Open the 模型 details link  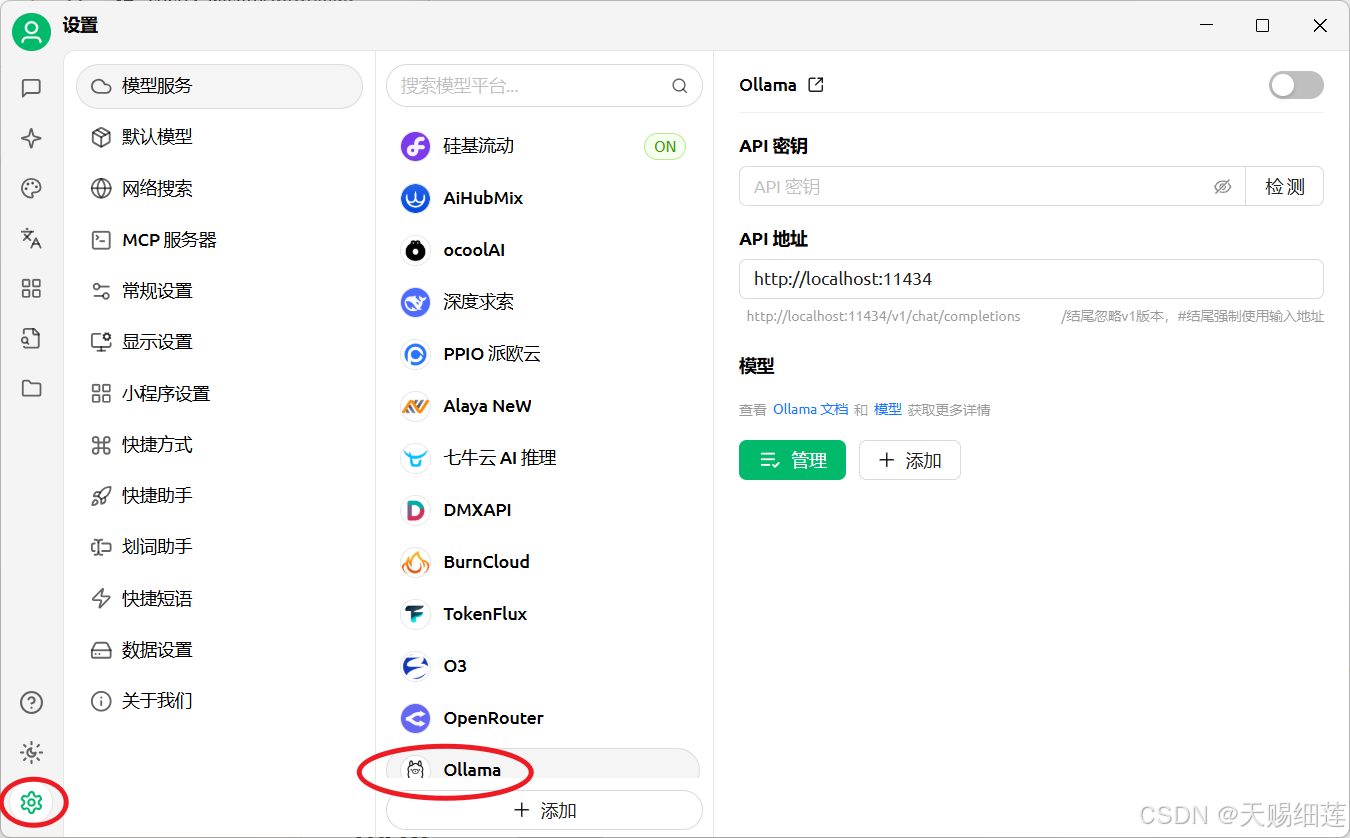coord(888,410)
